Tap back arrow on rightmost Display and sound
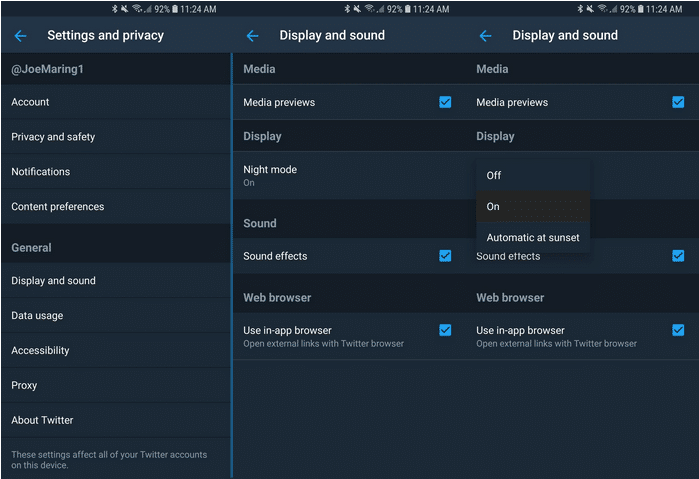 click(485, 36)
